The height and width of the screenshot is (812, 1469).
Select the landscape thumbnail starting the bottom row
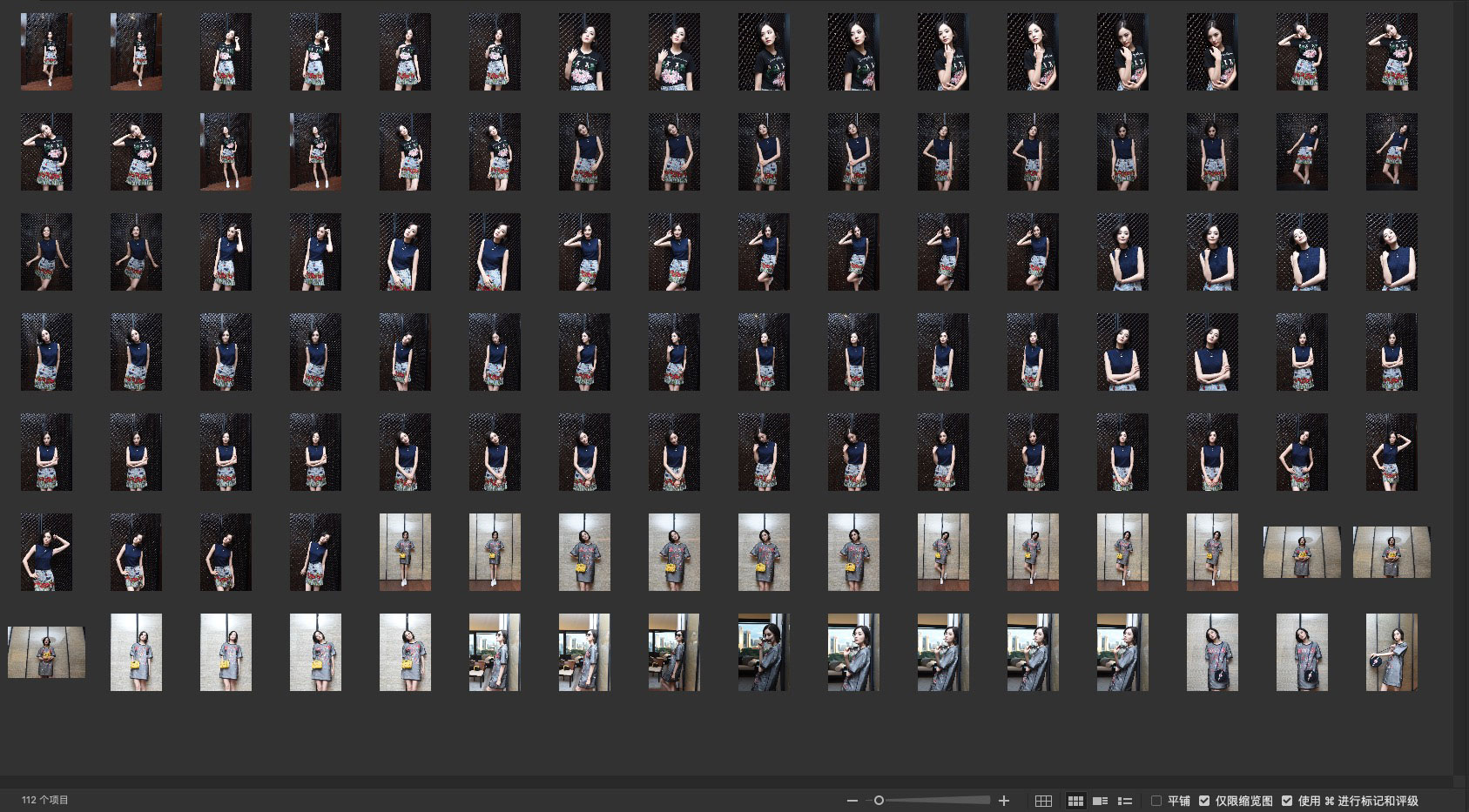pyautogui.click(x=46, y=652)
